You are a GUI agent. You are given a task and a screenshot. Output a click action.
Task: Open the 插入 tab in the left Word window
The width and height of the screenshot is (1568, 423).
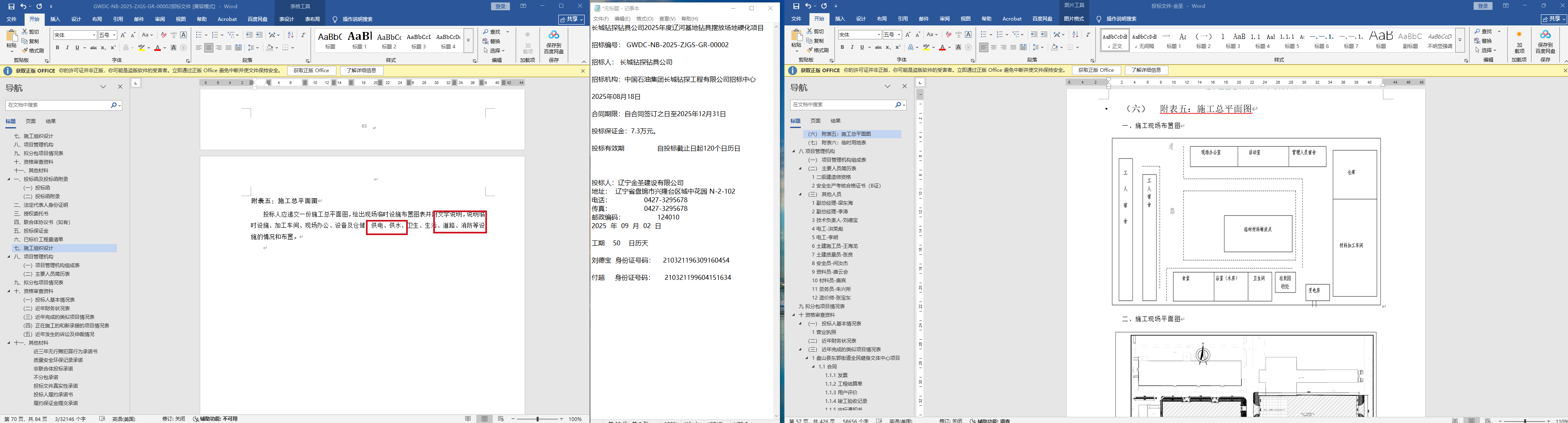click(55, 19)
